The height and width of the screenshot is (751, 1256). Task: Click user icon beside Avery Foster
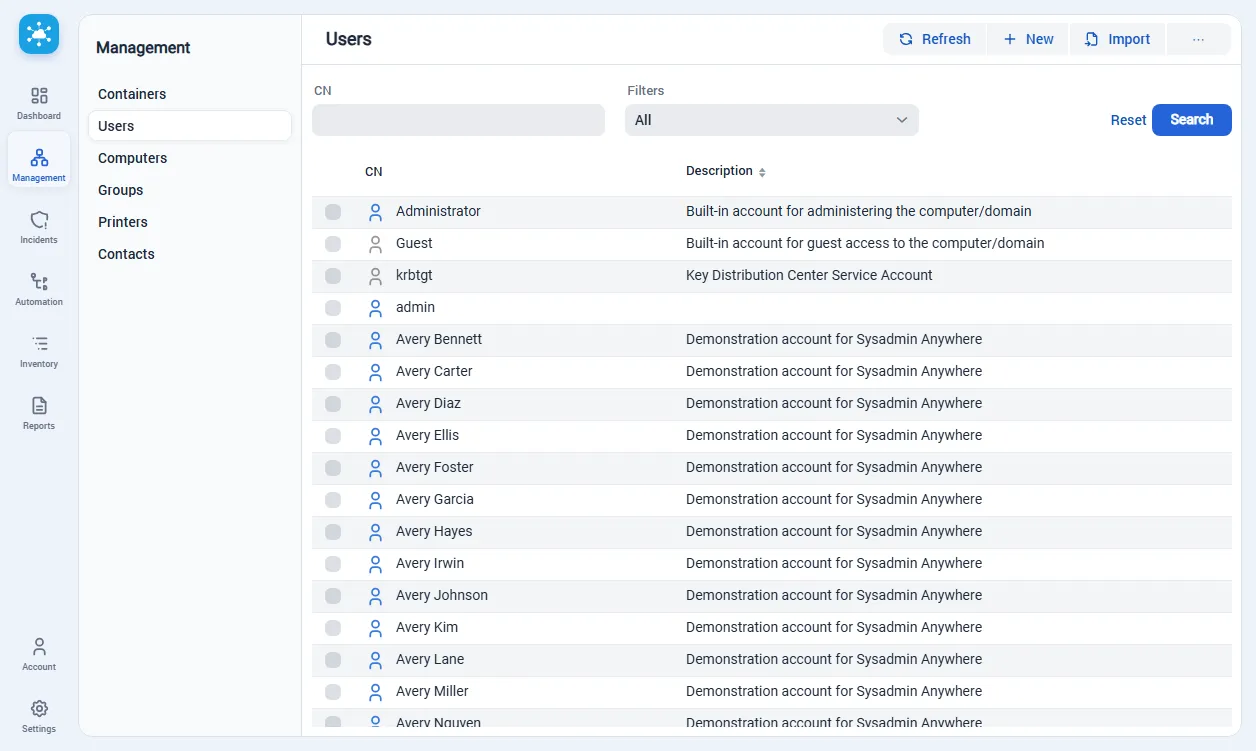pyautogui.click(x=375, y=468)
